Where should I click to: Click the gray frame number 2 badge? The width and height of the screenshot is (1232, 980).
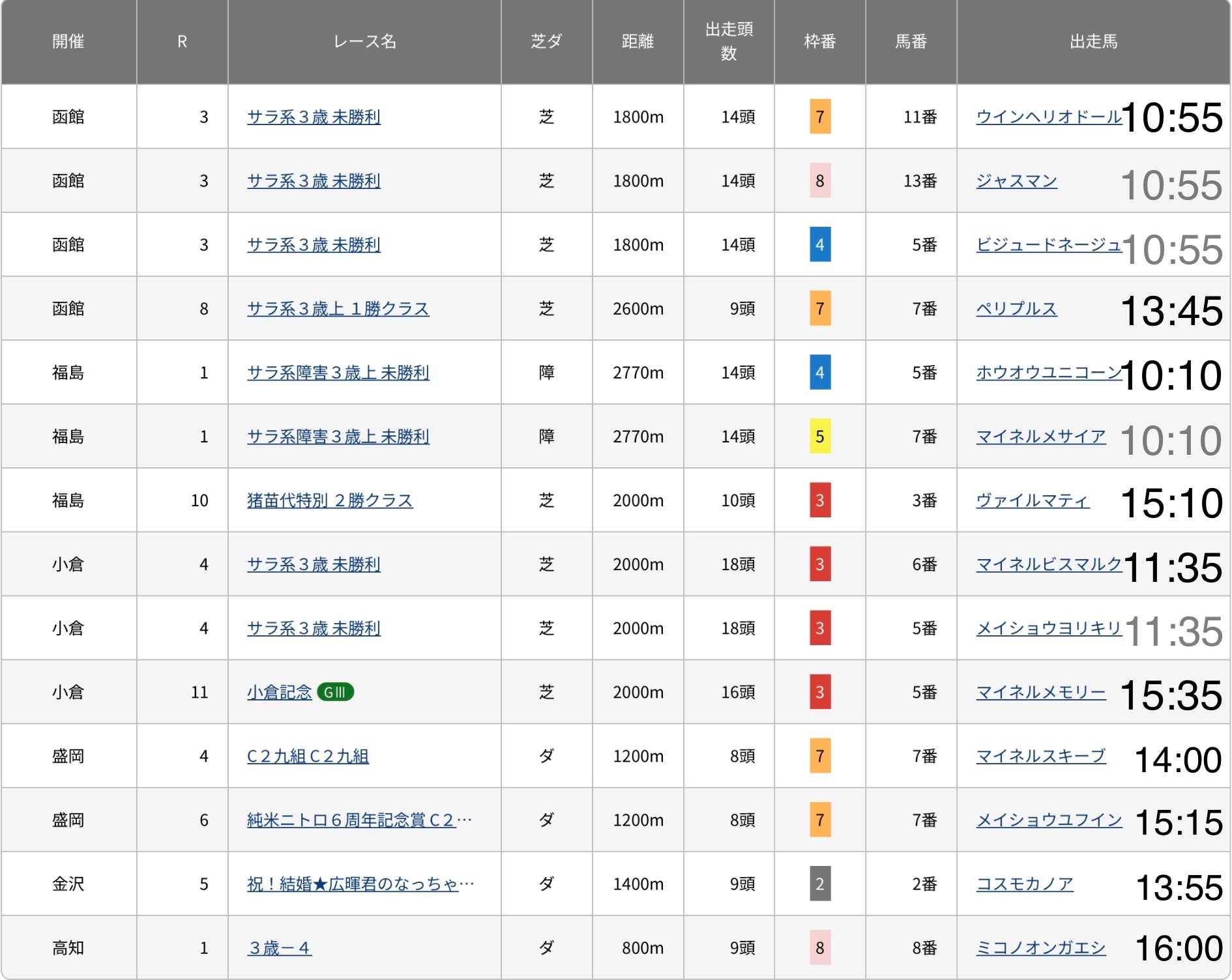[x=819, y=884]
